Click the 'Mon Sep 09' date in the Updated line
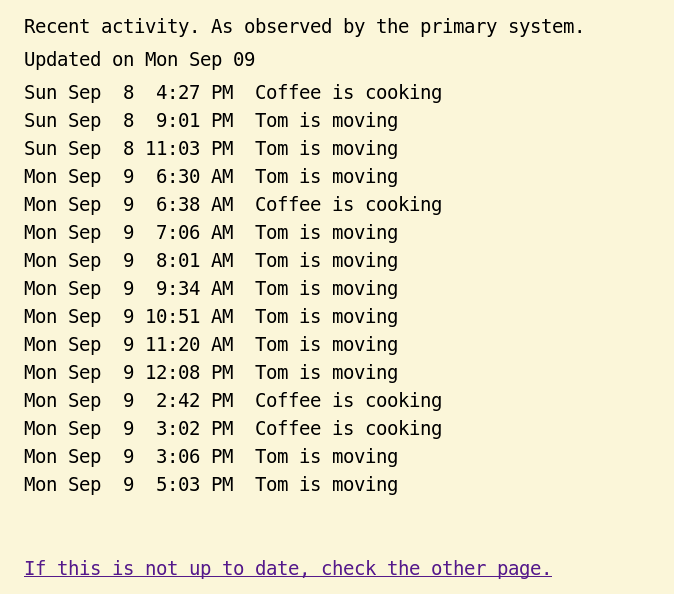This screenshot has height=594, width=674. pos(200,60)
